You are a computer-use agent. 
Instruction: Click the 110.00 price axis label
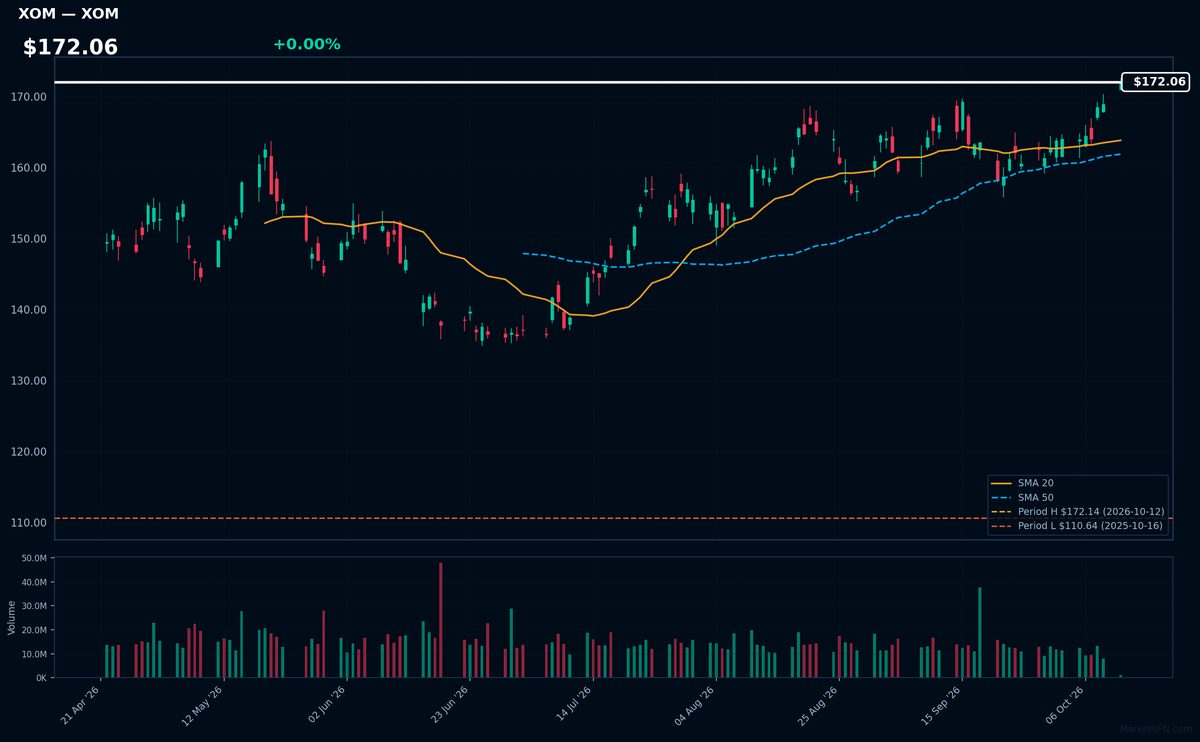(x=30, y=523)
